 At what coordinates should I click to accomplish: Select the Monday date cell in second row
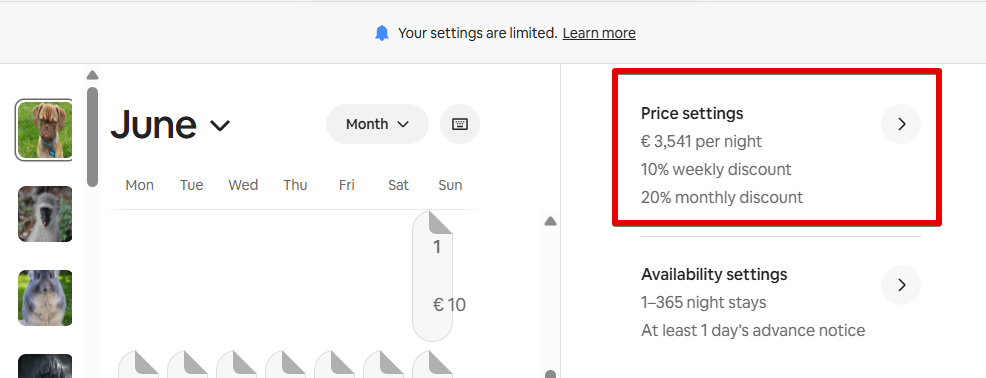(138, 364)
